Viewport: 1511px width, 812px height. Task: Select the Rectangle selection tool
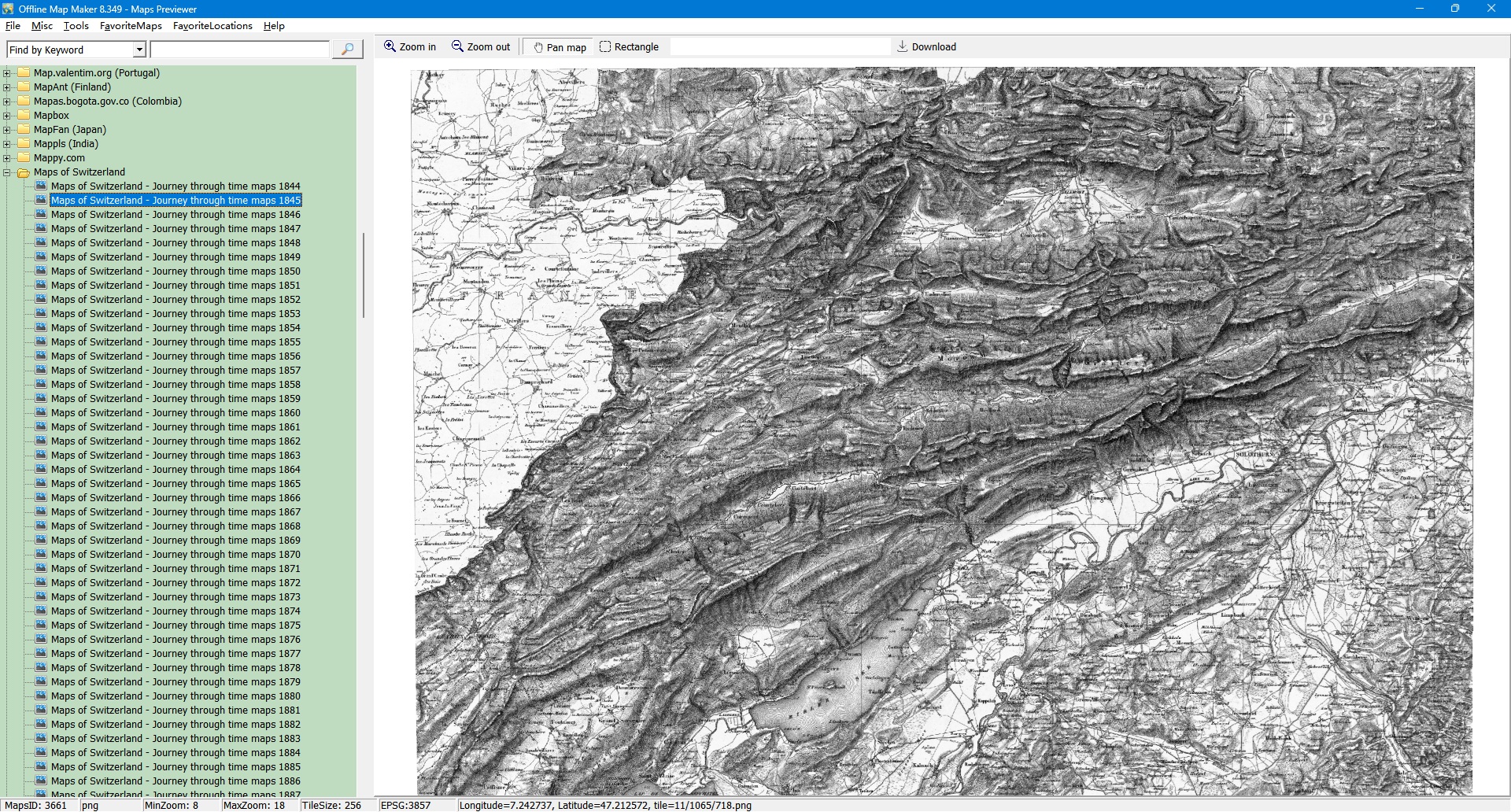629,47
